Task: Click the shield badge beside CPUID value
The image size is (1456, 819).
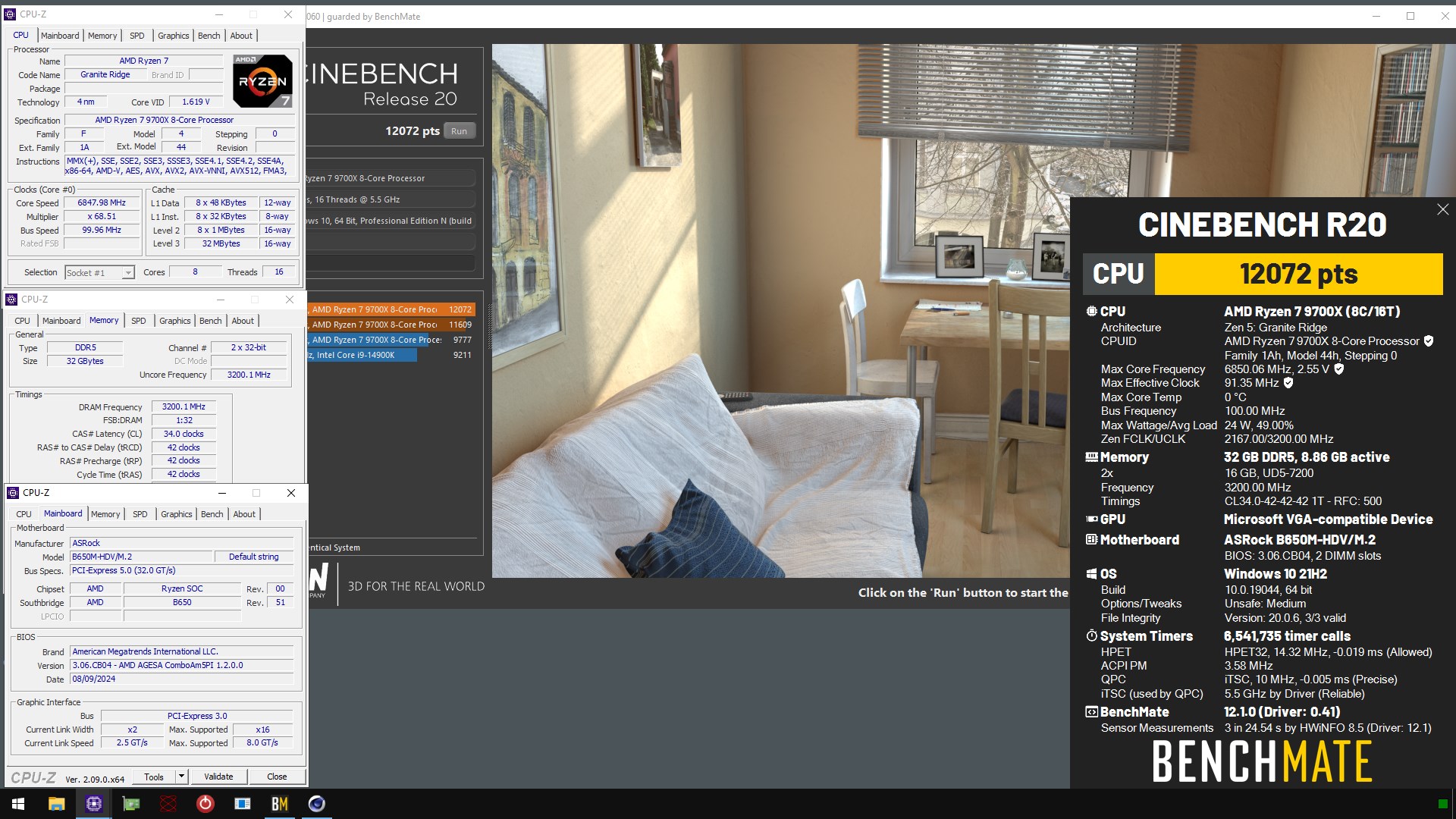Action: pos(1429,341)
